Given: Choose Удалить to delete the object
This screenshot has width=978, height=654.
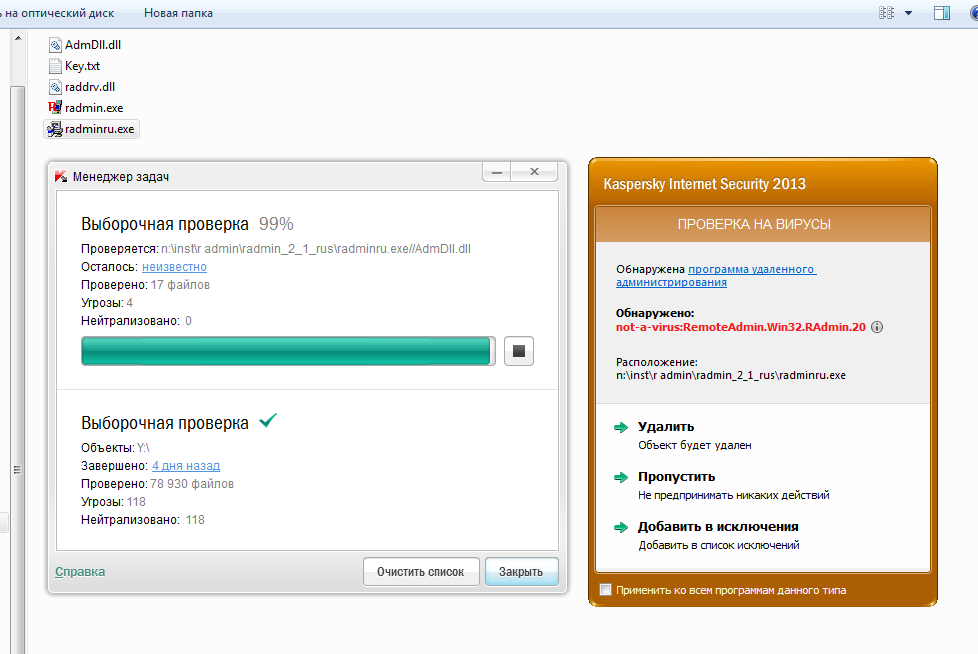Looking at the screenshot, I should click(666, 427).
